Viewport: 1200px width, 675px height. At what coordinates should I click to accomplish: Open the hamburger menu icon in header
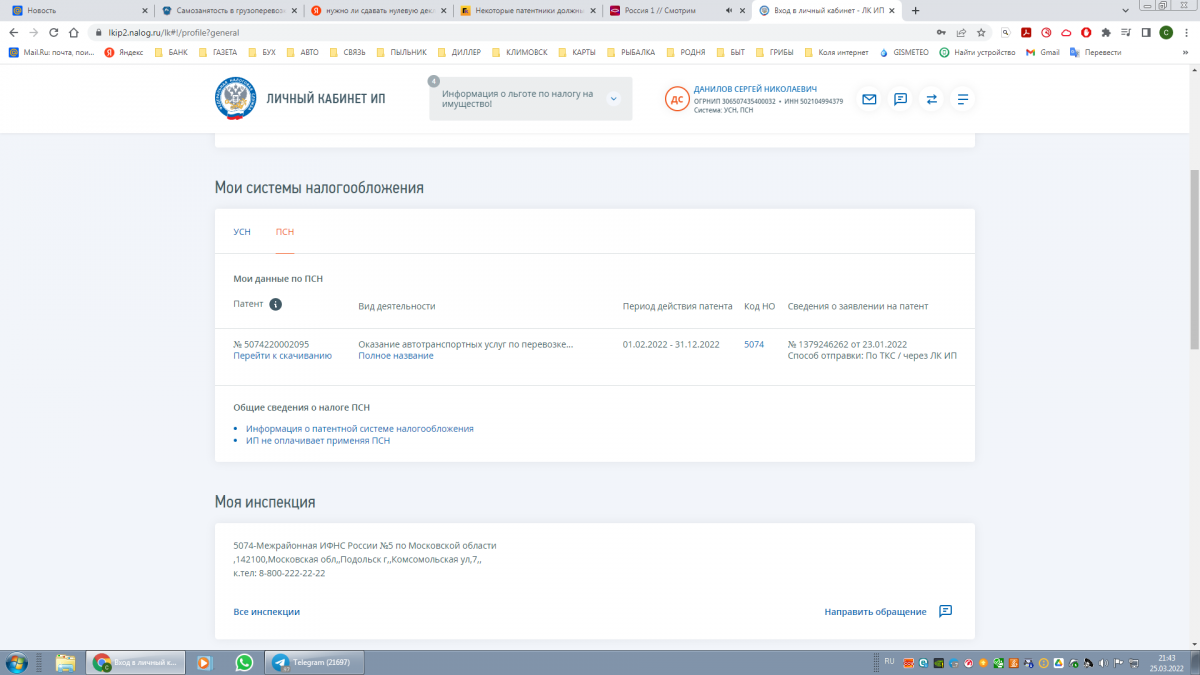[x=963, y=99]
